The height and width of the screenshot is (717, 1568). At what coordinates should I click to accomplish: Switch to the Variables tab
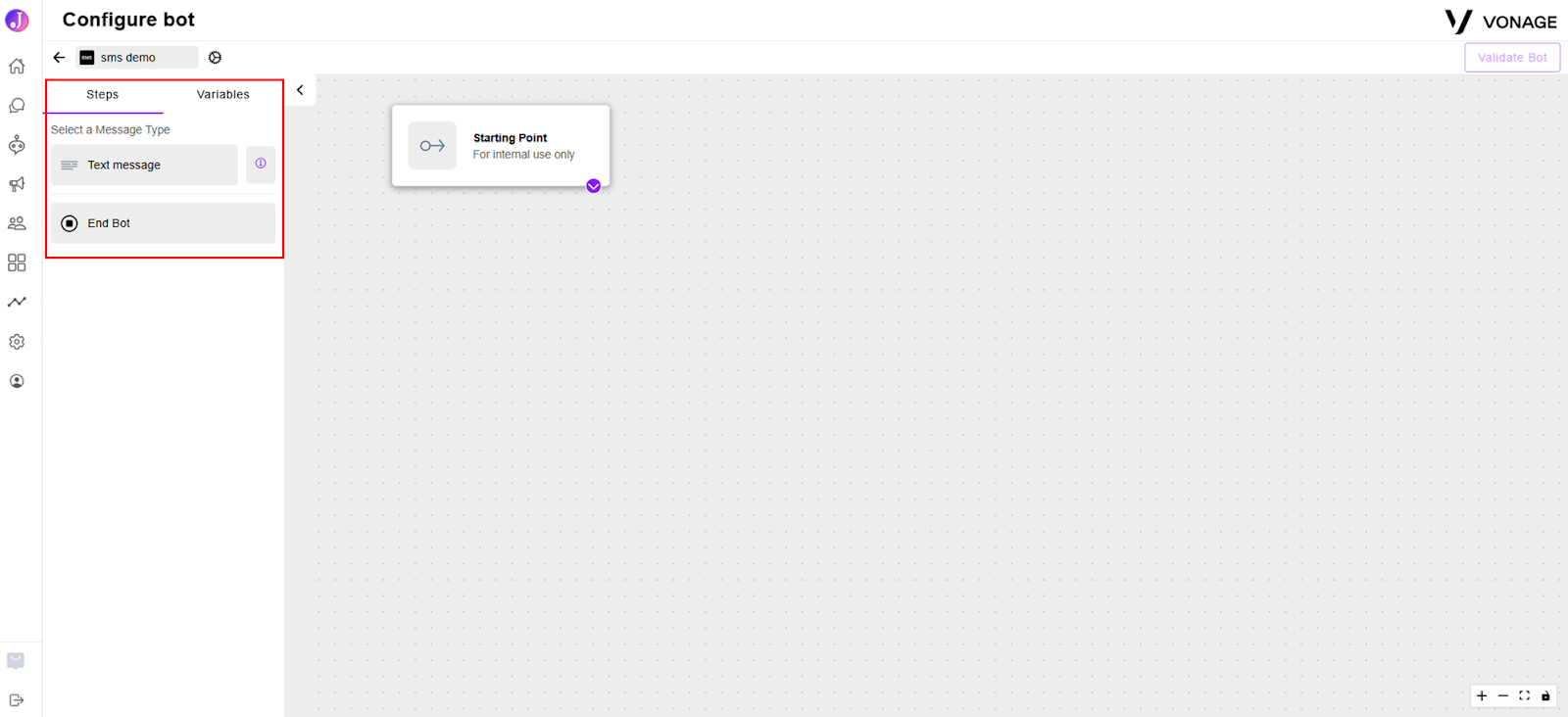223,95
